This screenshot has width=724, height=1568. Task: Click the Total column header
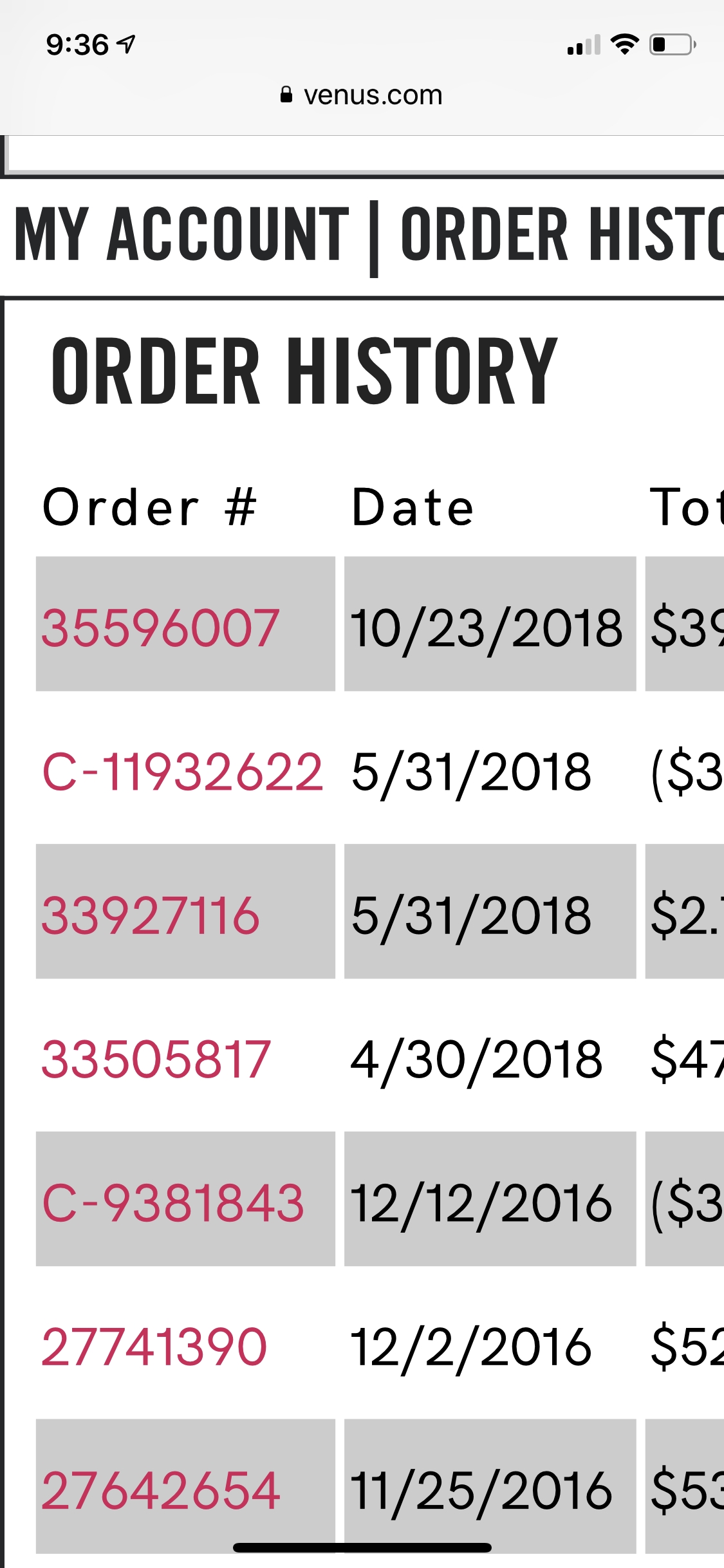(686, 507)
